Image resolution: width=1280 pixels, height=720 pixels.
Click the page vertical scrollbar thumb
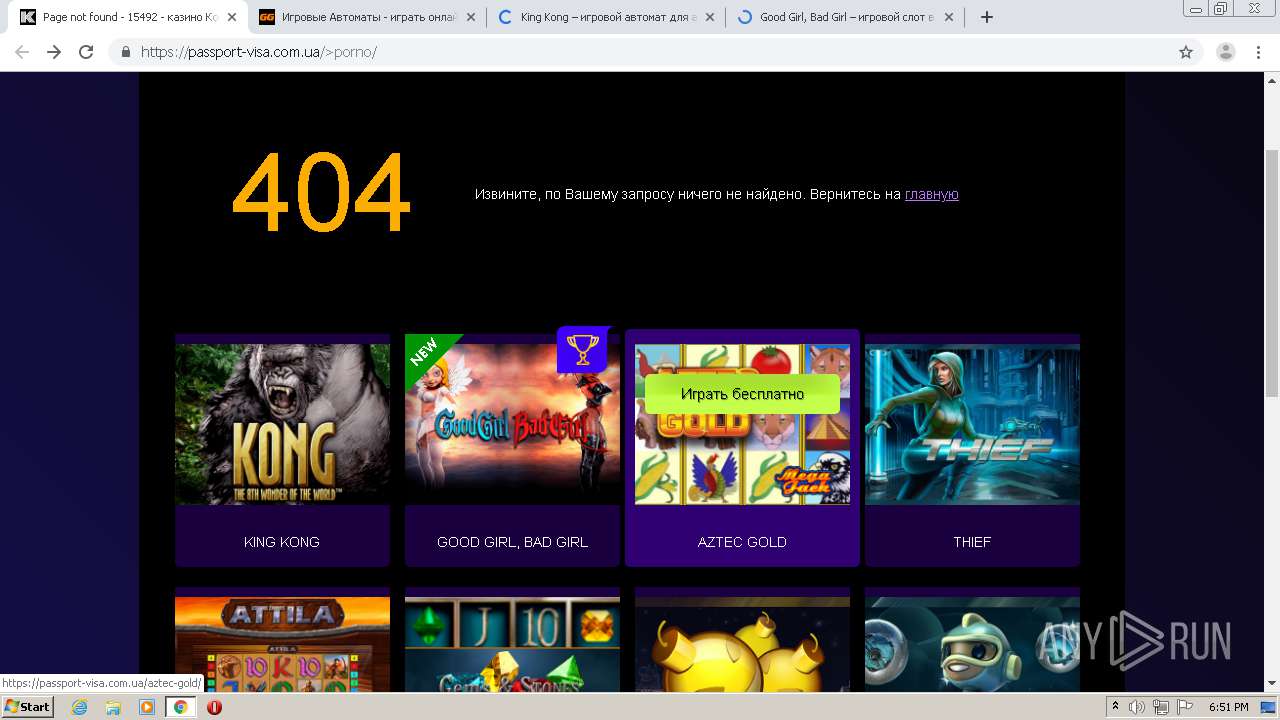pos(1272,272)
